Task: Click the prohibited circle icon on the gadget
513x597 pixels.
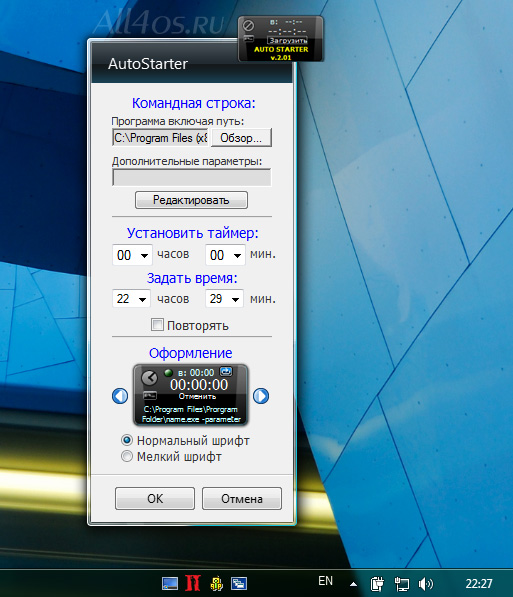Action: 249,26
